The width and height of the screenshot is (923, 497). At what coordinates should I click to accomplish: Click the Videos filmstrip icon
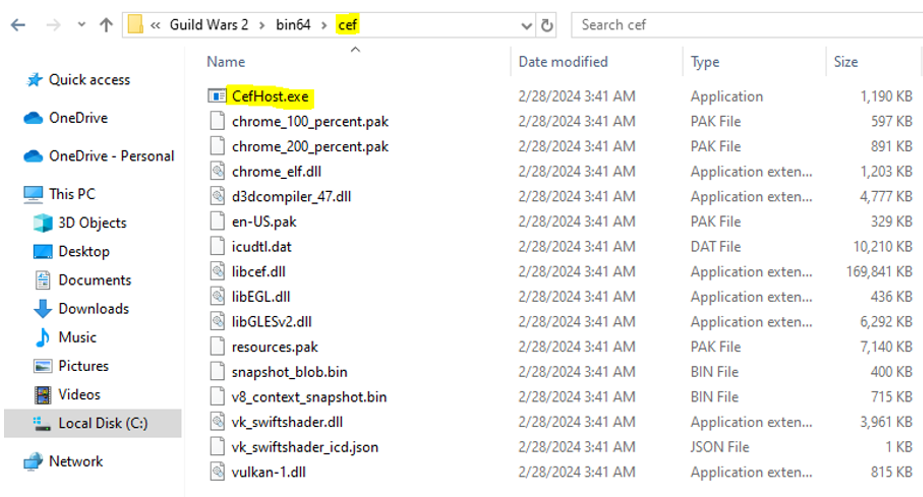click(x=42, y=395)
